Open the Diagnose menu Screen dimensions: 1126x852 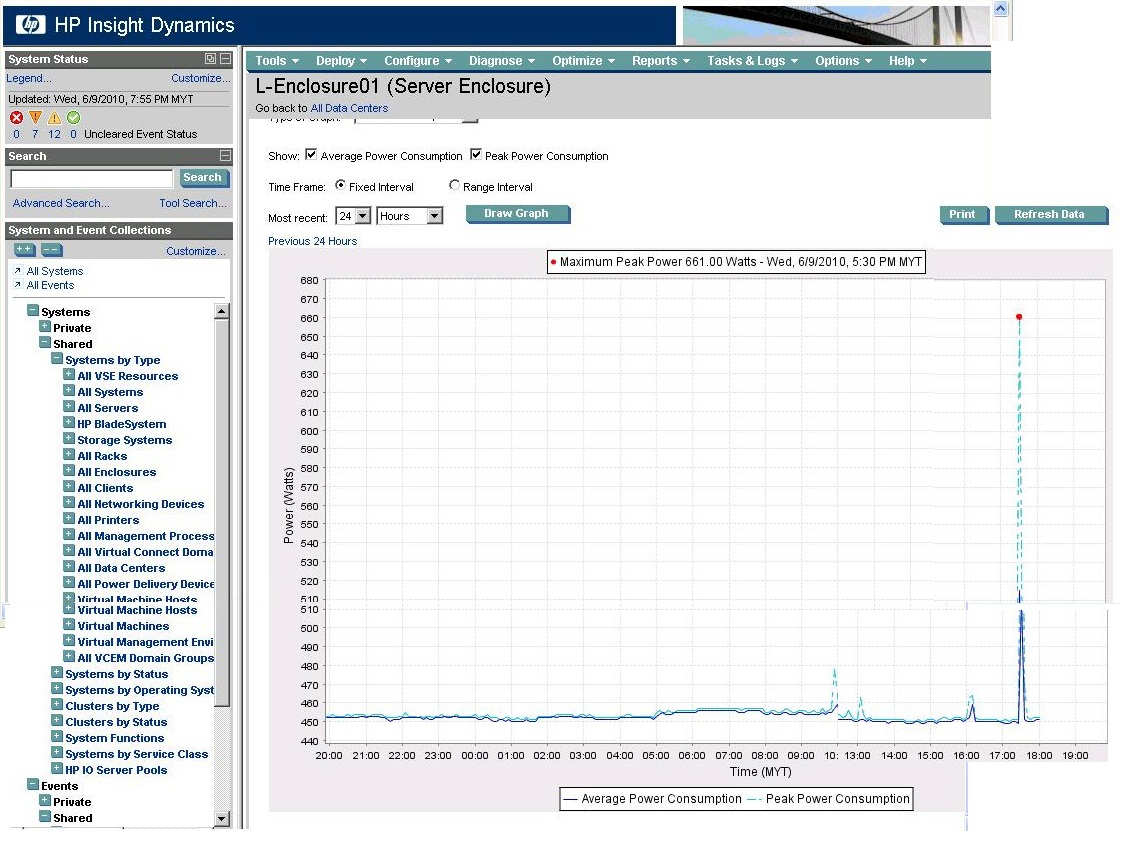click(502, 61)
